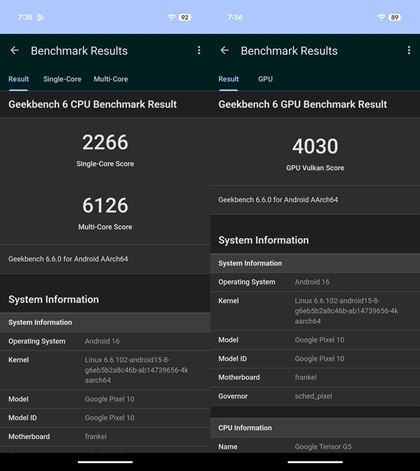Screen dimensions: 420x471
Task: Select Single-Core Score label
Action: point(105,164)
